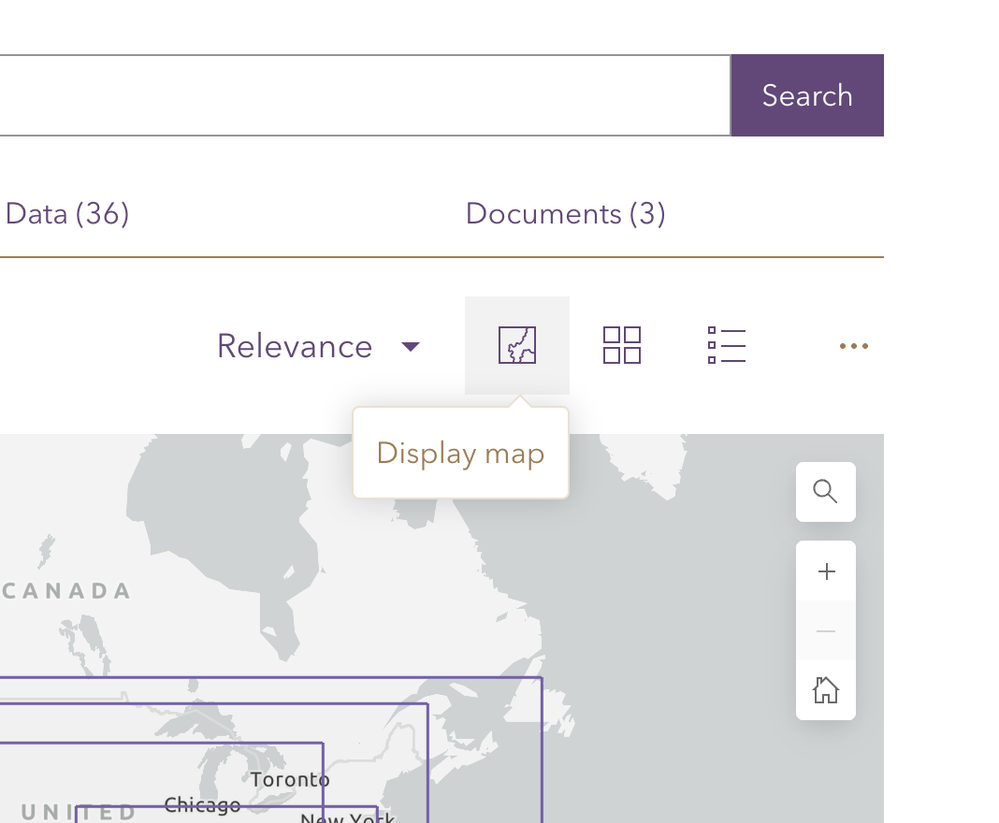Click the map search magnifier icon
999x823 pixels.
[x=825, y=491]
